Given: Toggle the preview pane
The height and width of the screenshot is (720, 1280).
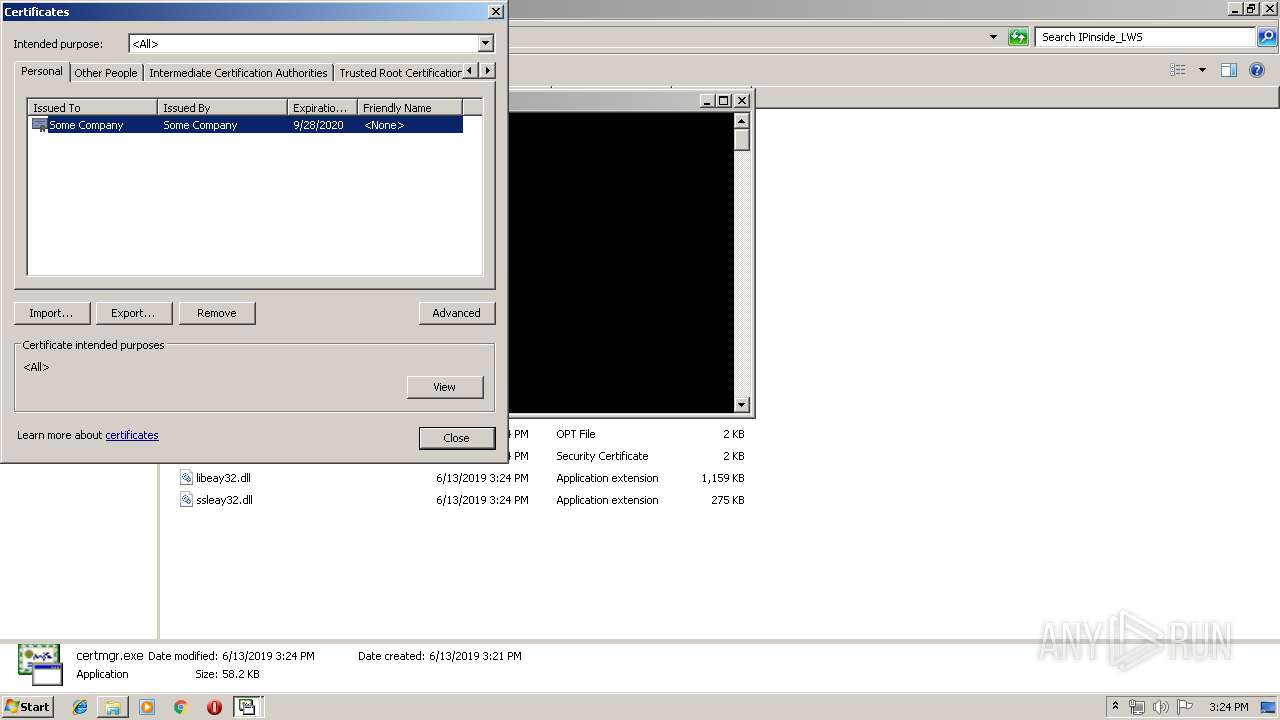Looking at the screenshot, I should 1229,70.
